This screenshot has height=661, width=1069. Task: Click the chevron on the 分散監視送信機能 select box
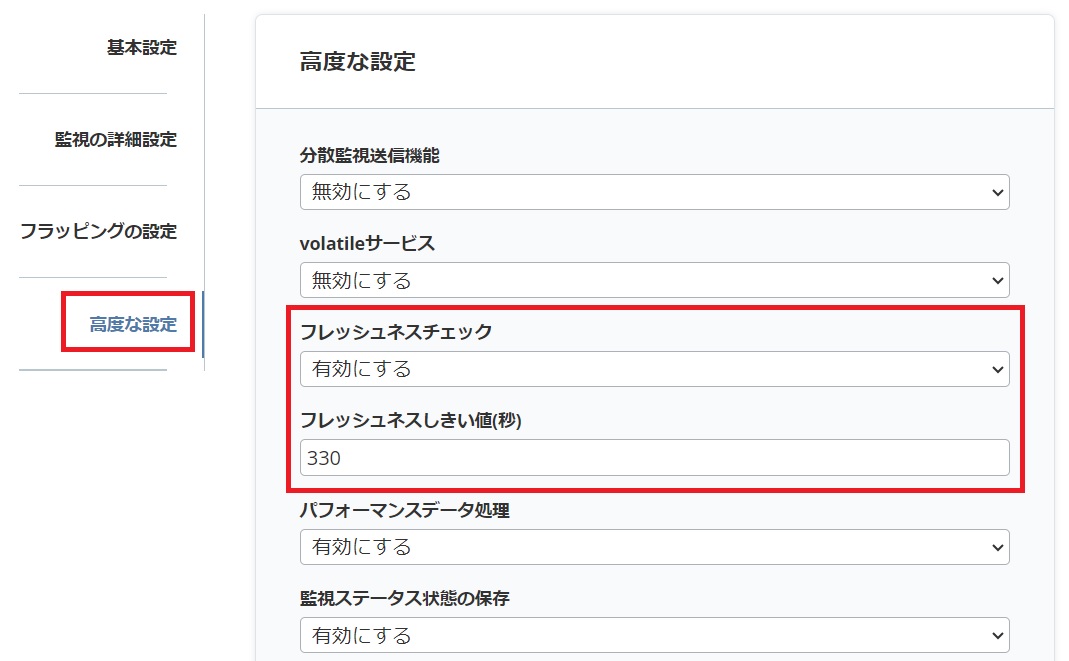(x=996, y=192)
